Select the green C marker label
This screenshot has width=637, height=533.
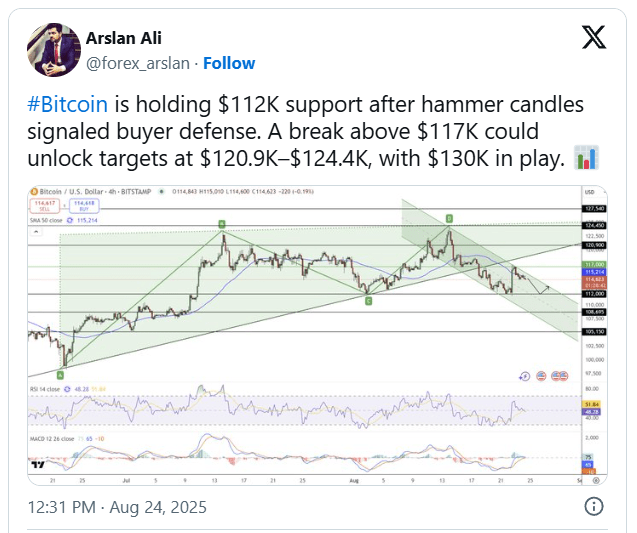(368, 301)
